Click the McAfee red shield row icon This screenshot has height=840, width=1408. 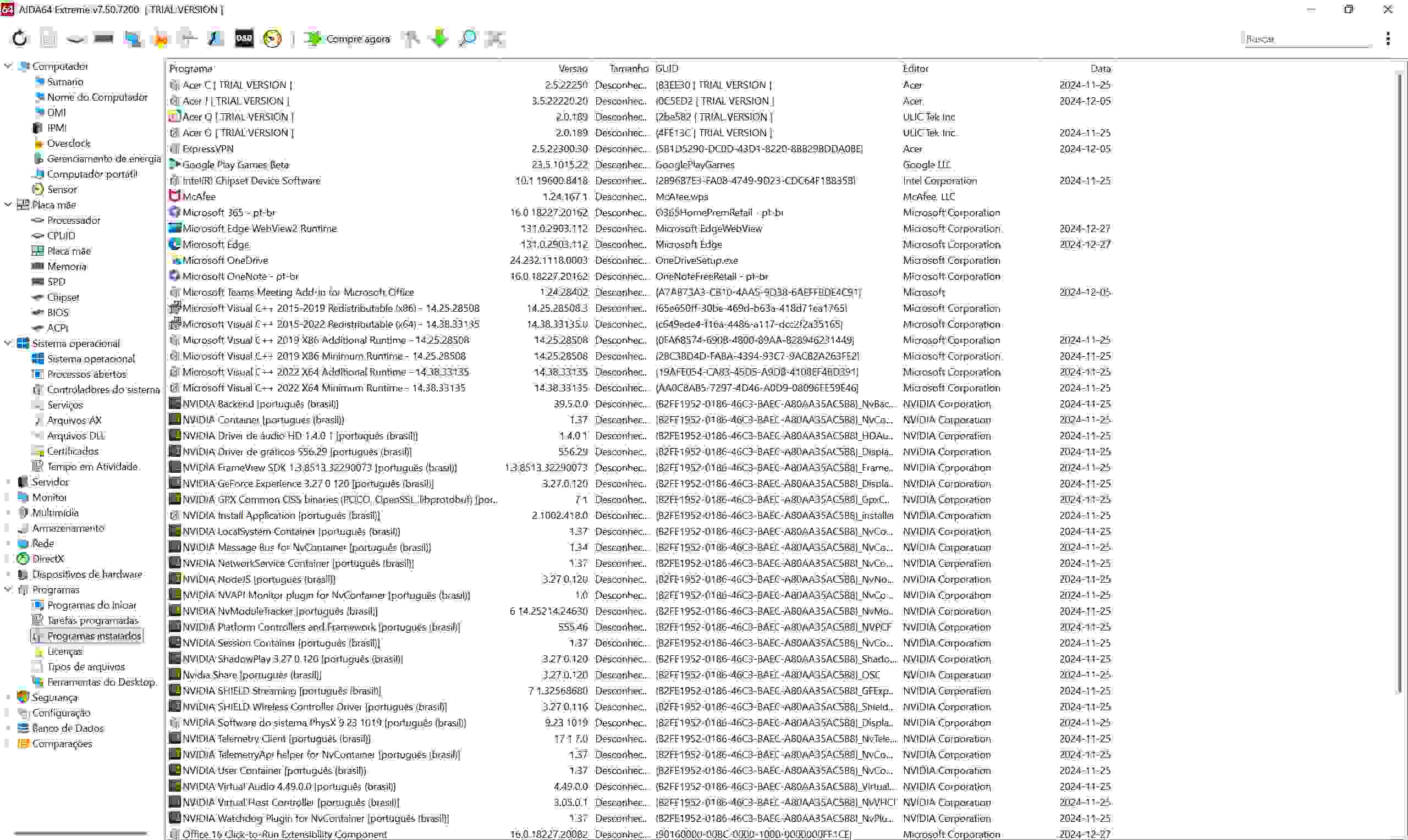coord(174,196)
